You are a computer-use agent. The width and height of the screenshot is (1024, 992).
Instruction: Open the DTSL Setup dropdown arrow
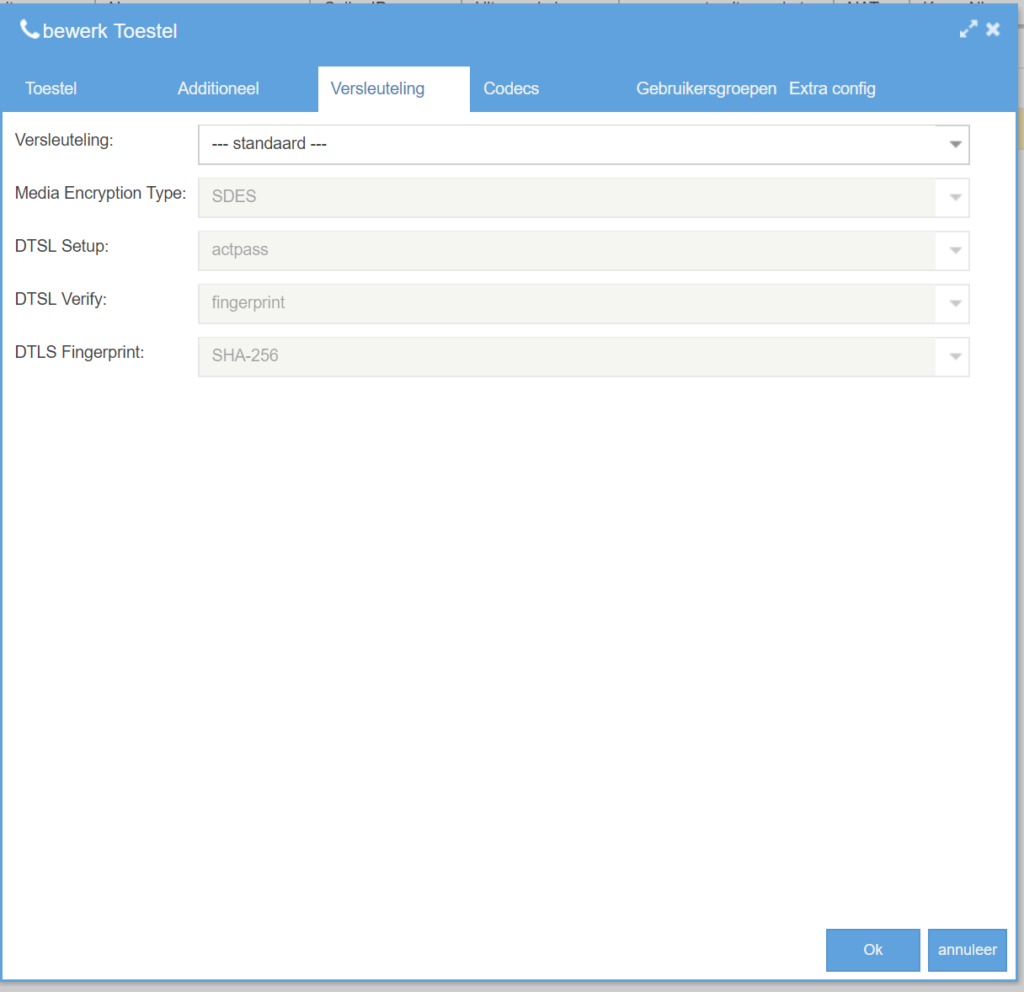coord(953,250)
